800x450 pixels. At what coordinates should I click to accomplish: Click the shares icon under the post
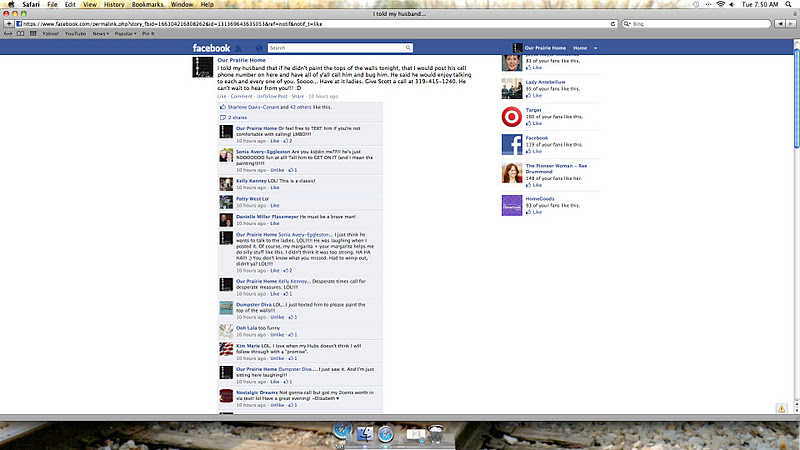click(222, 117)
